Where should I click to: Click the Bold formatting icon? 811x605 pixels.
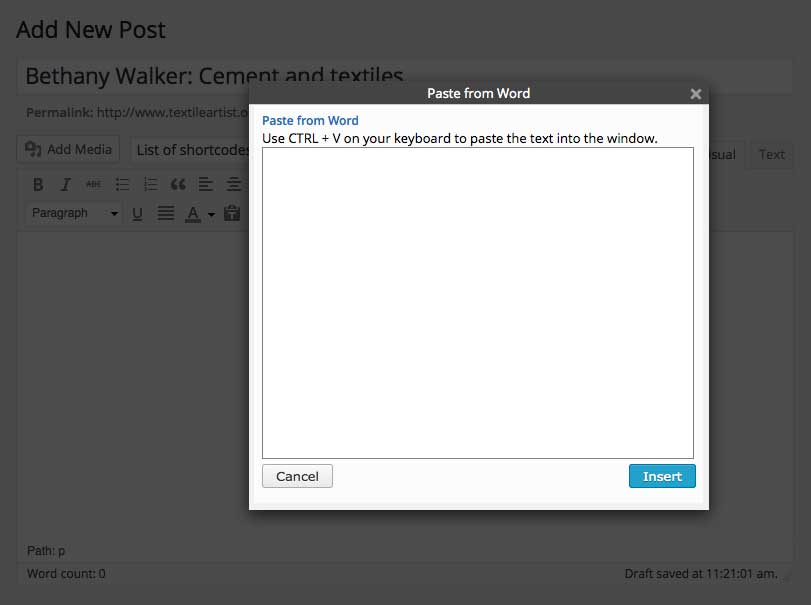(x=38, y=185)
